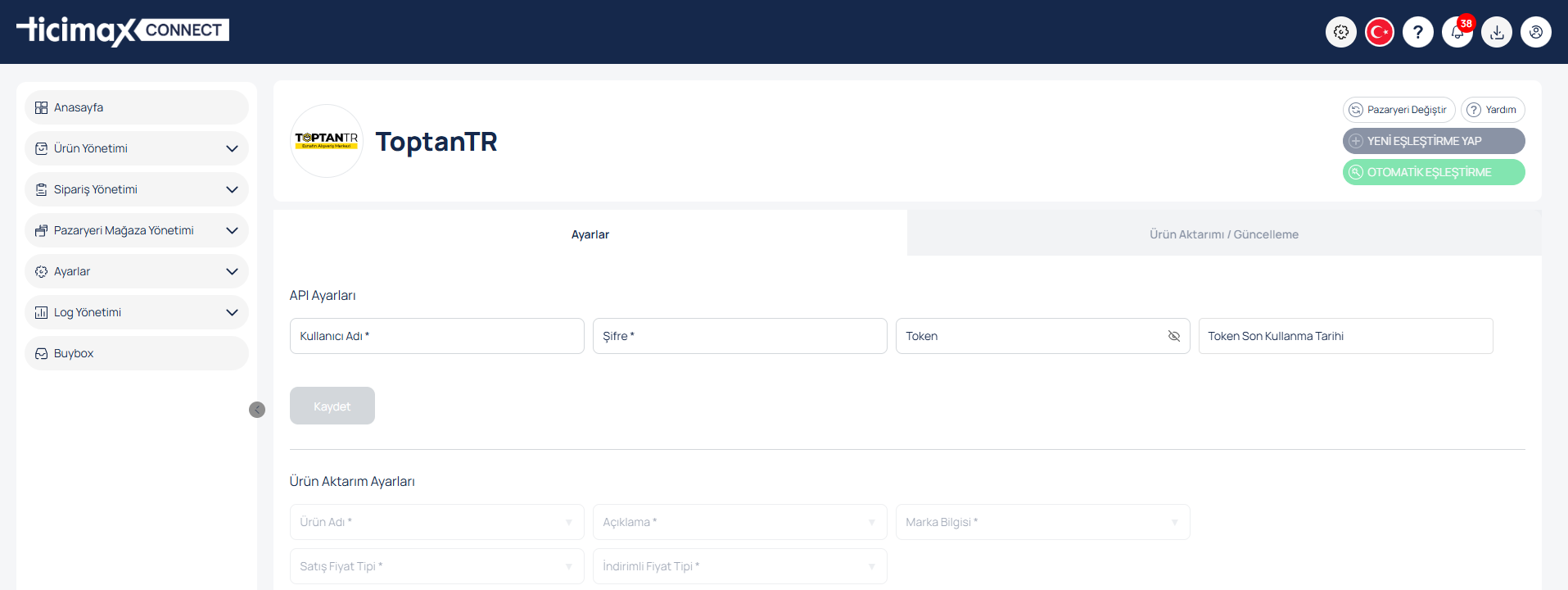Click the Pazaryeri Değiştir button
1568x590 pixels.
[1399, 110]
